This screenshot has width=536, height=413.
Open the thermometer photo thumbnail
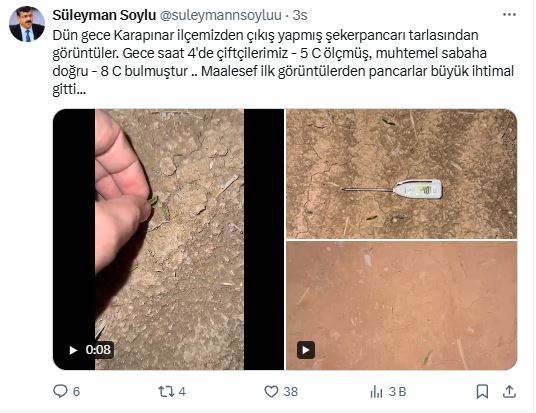coord(401,174)
